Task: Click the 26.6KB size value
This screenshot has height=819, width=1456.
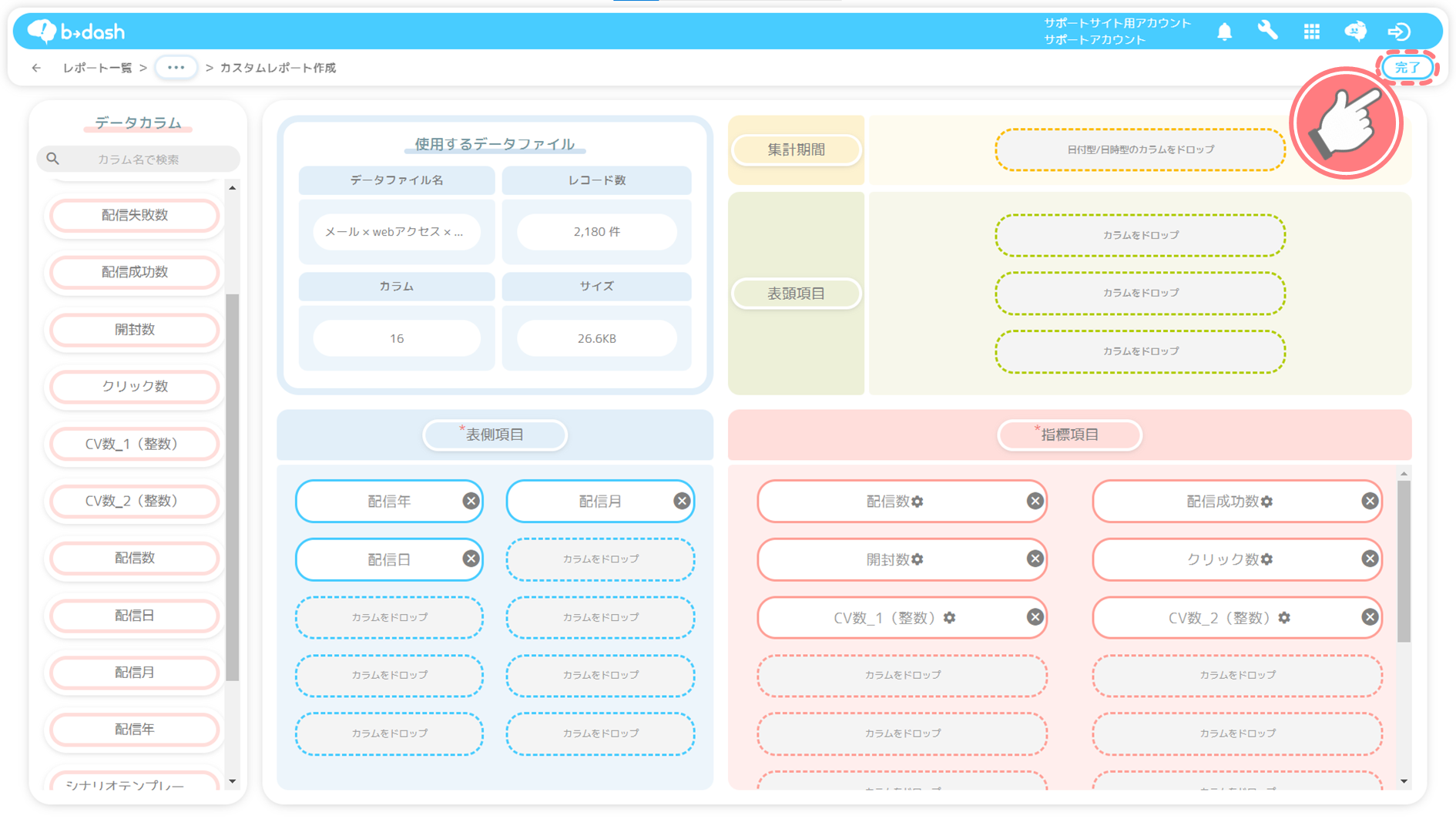Action: click(596, 338)
